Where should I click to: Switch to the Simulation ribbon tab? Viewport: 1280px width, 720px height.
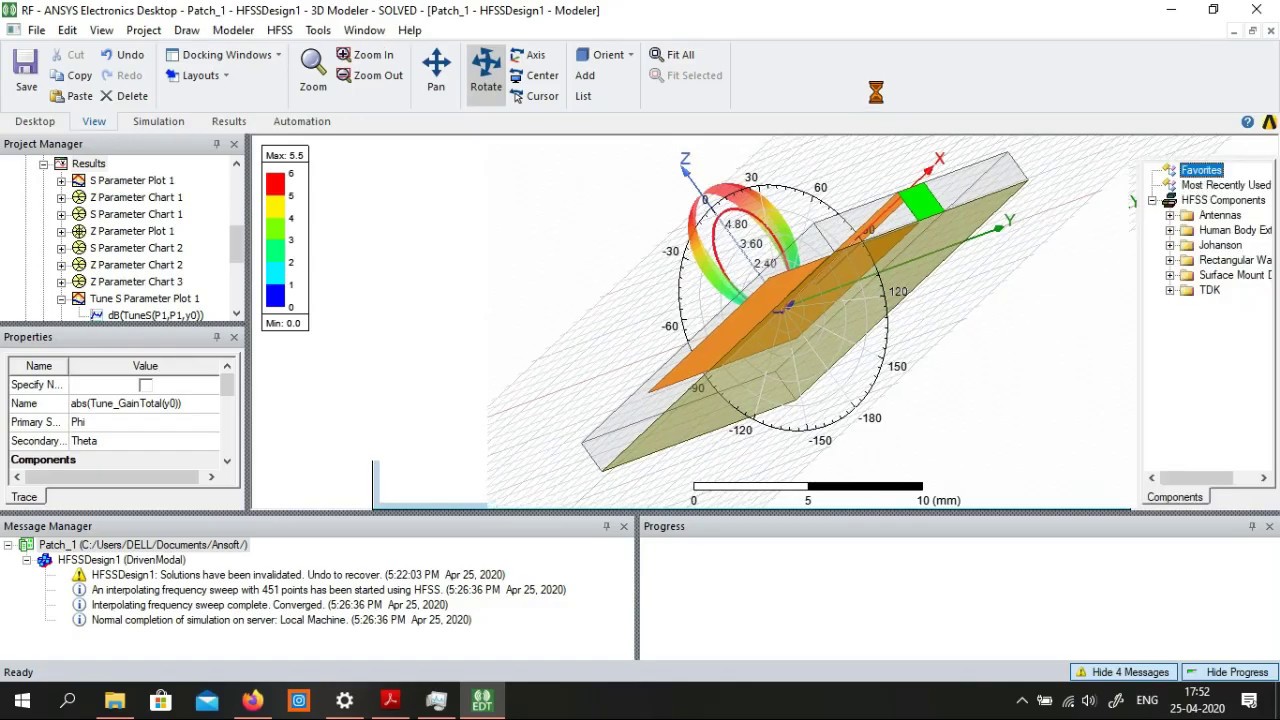tap(158, 121)
